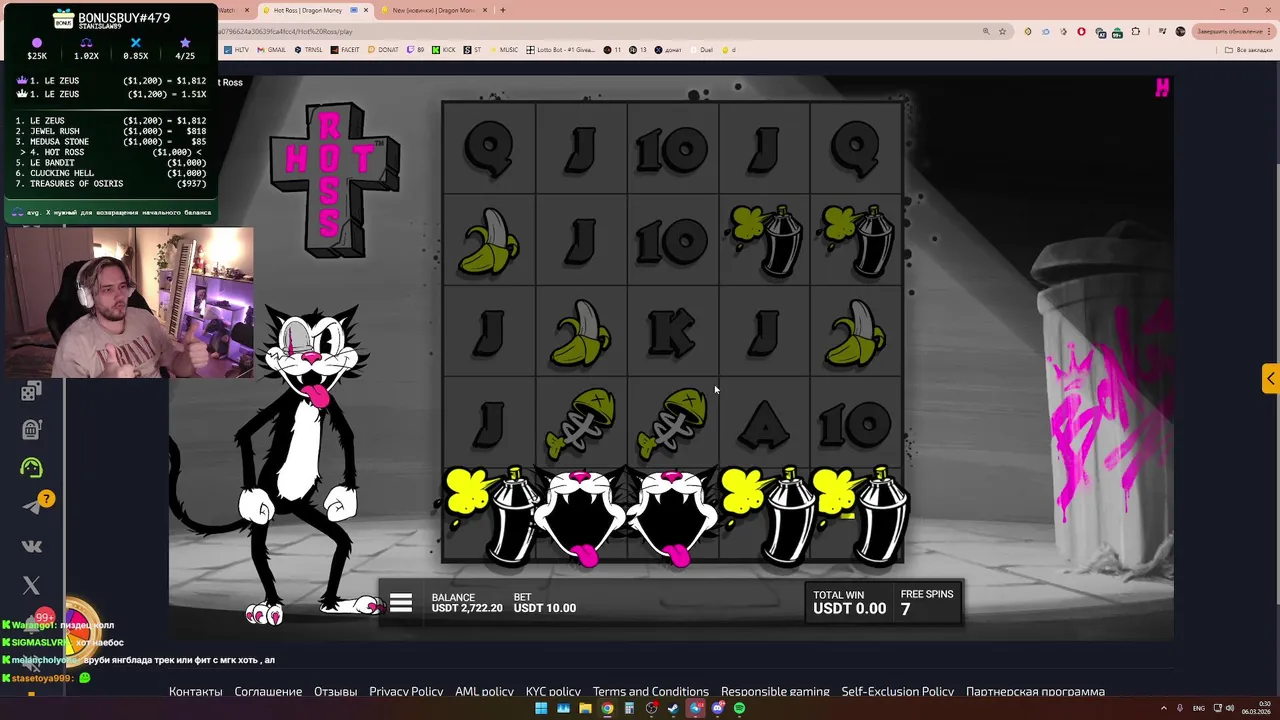Open Self-Exclusion Policy footer link

pyautogui.click(x=897, y=691)
